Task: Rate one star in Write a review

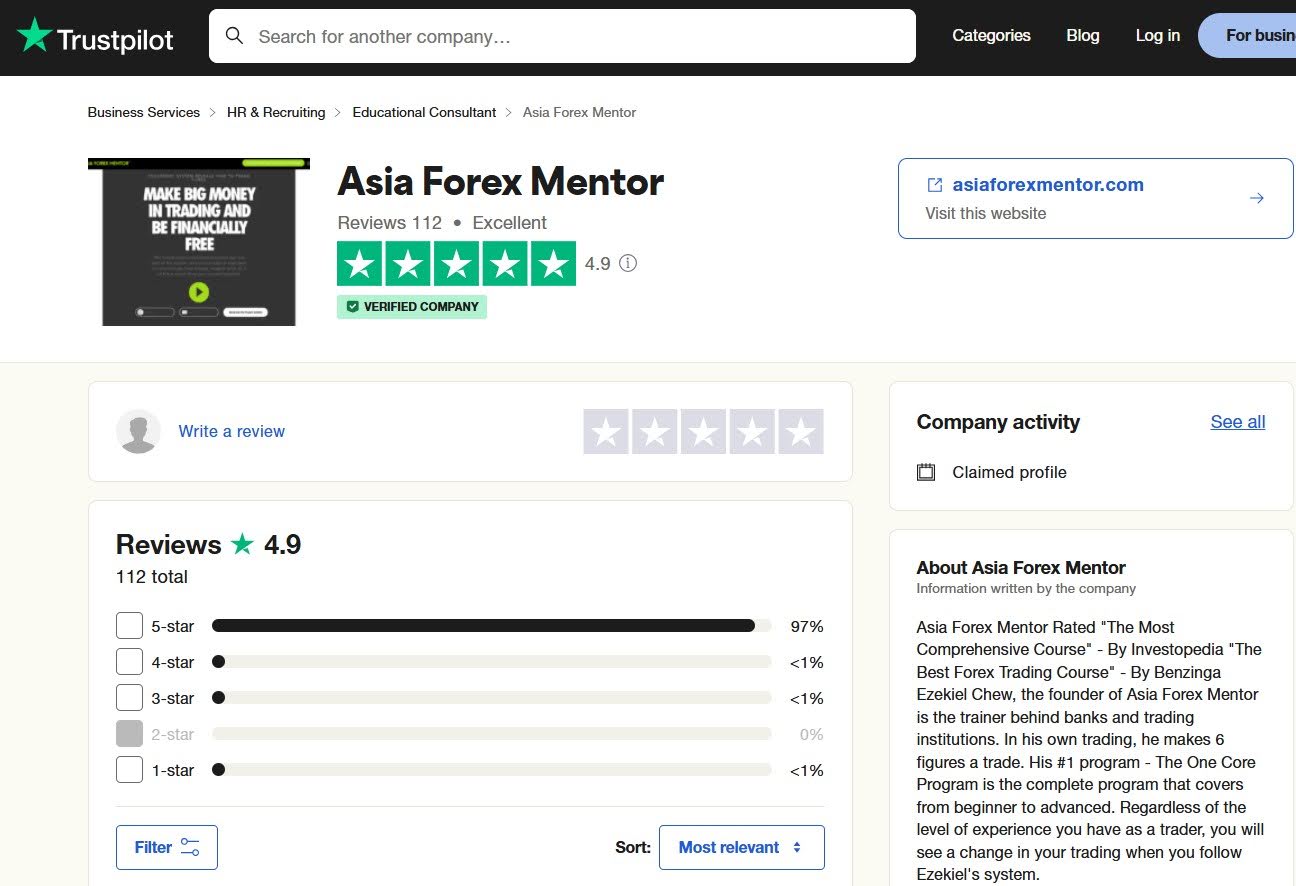Action: coord(606,432)
